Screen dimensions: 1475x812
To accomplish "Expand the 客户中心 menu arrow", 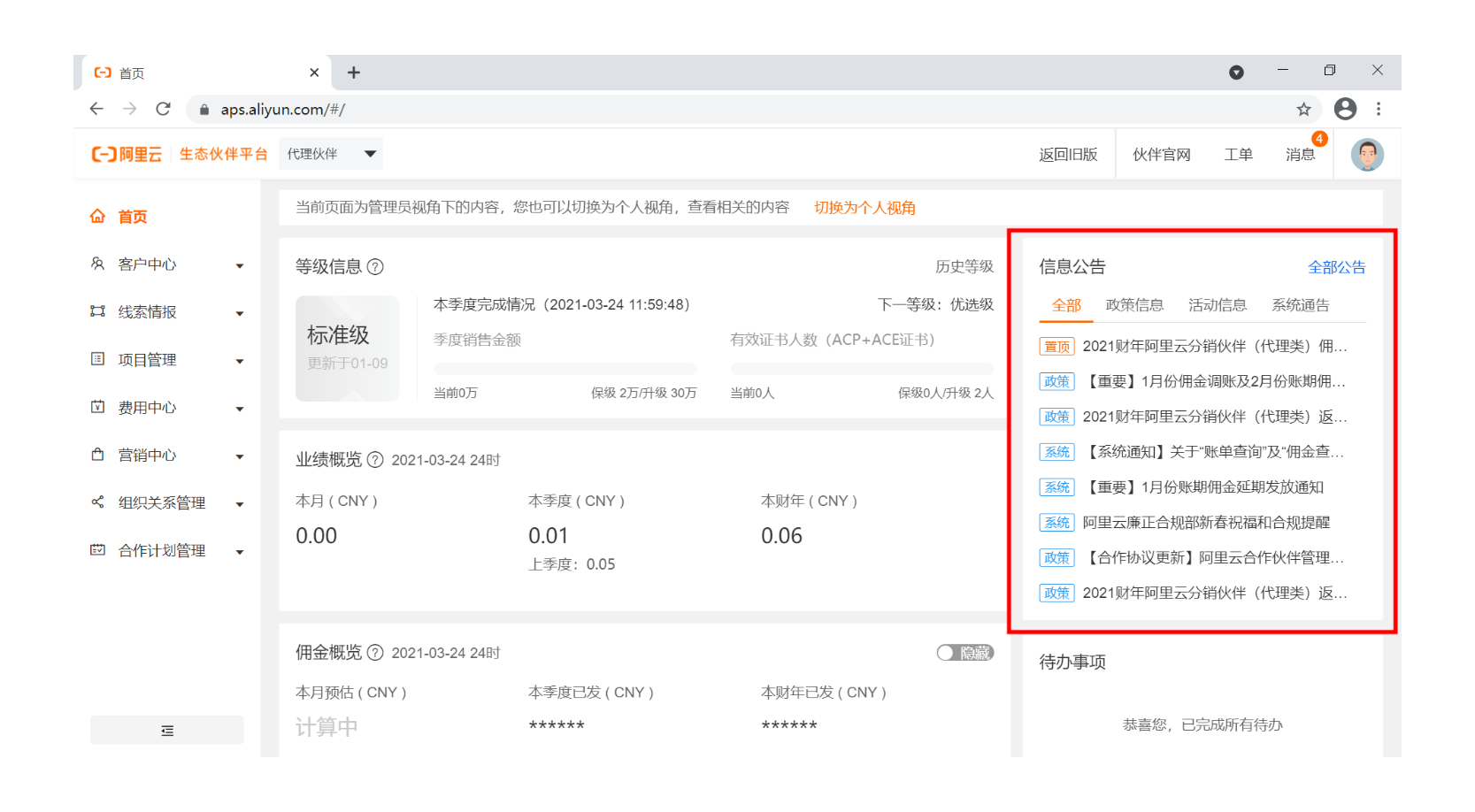I will 239,265.
